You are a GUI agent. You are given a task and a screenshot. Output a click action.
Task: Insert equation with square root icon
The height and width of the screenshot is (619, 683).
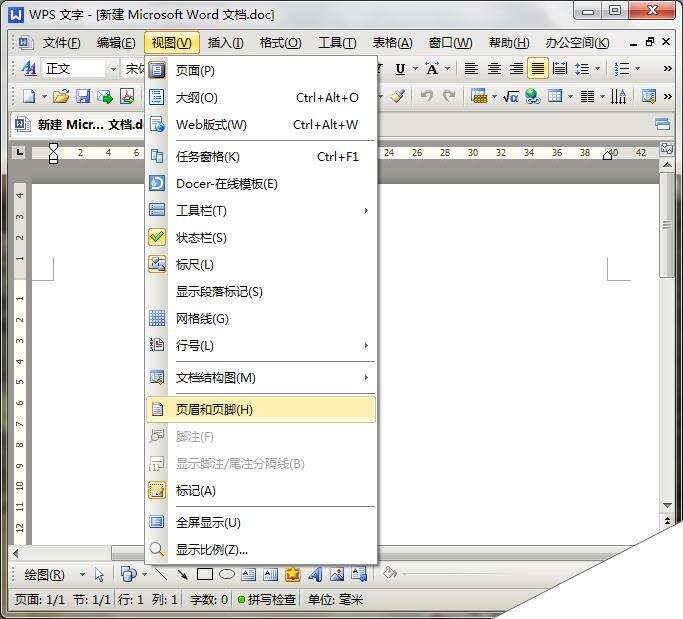click(510, 96)
